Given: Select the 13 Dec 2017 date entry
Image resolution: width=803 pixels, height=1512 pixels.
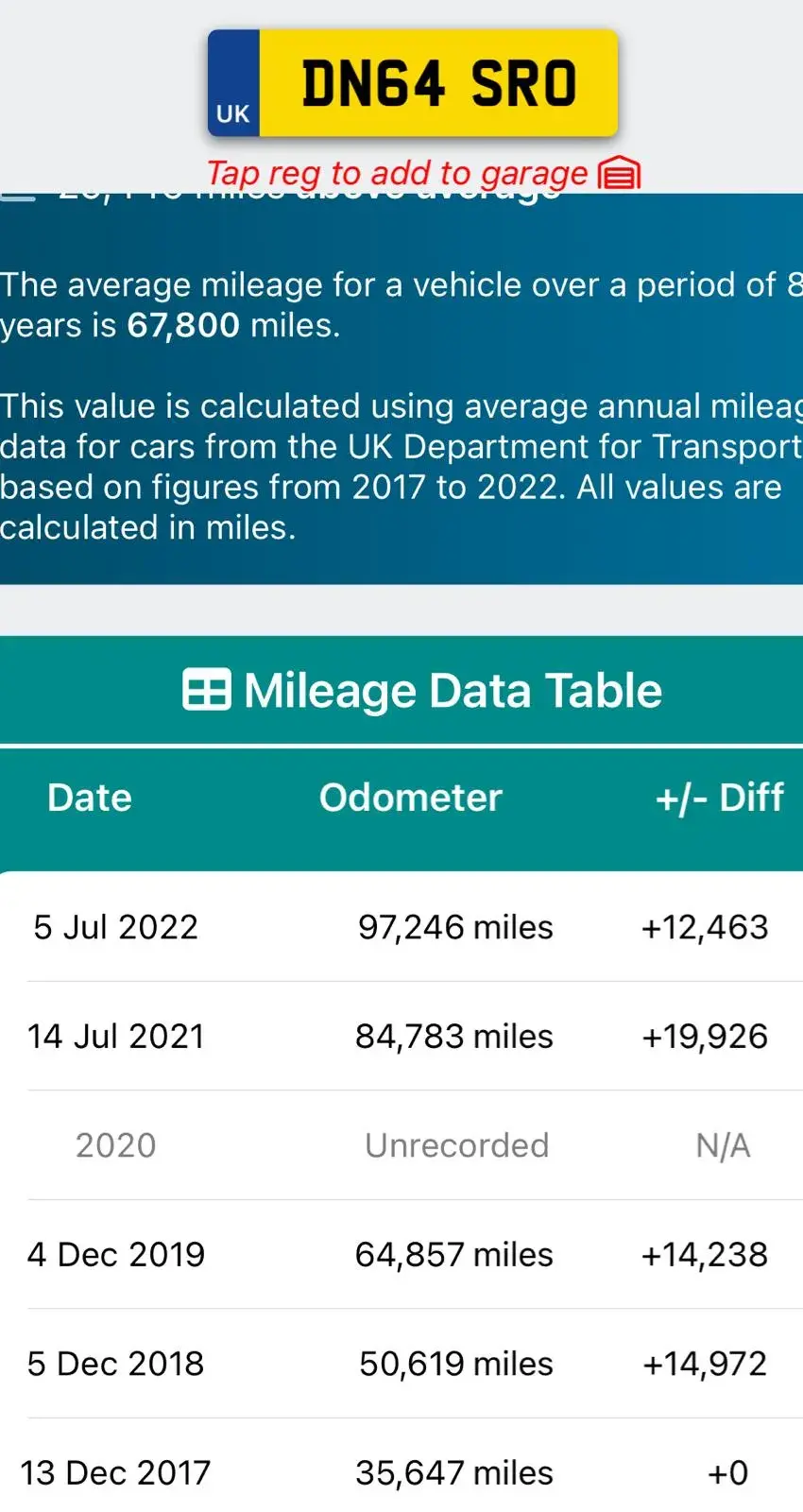Looking at the screenshot, I should [x=116, y=1472].
